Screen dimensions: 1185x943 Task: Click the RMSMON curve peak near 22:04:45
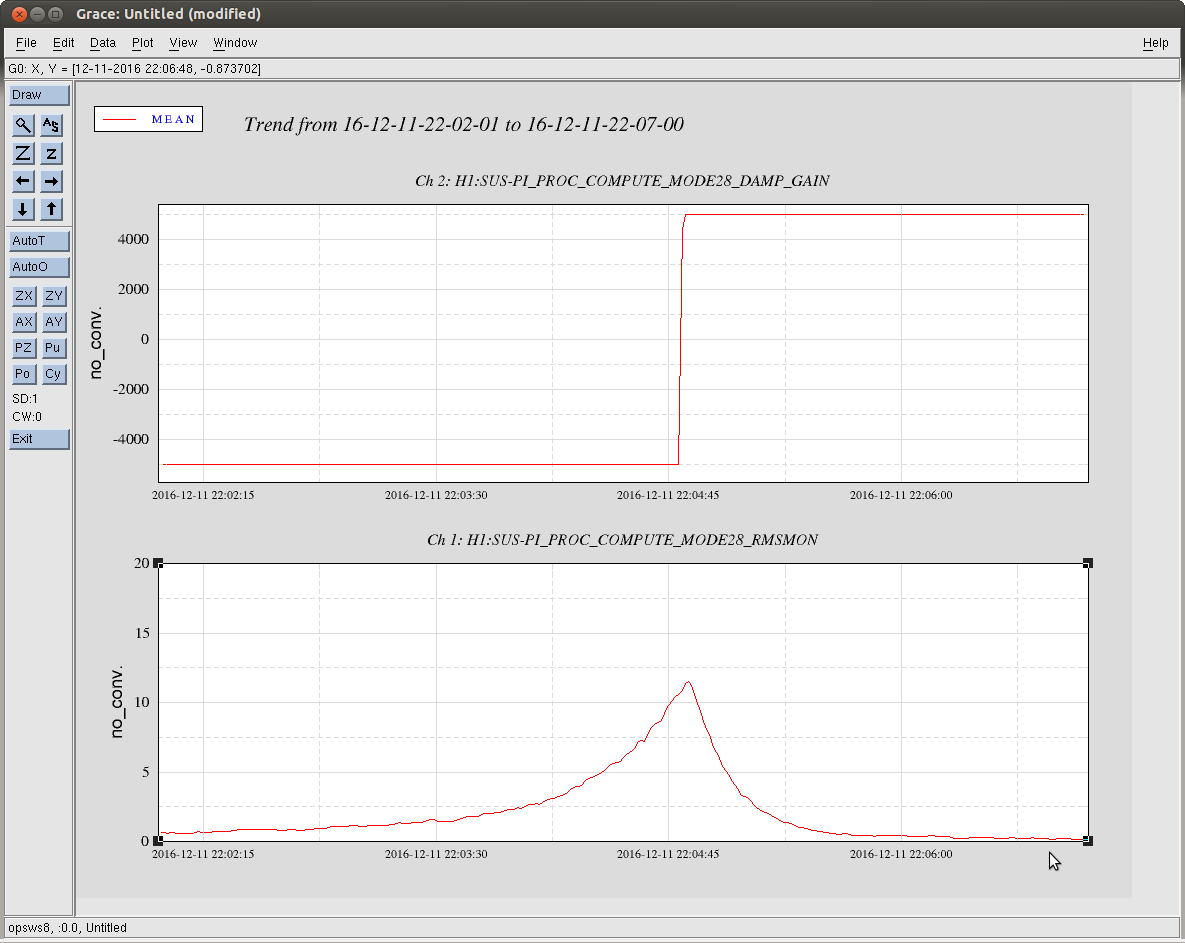[x=688, y=683]
